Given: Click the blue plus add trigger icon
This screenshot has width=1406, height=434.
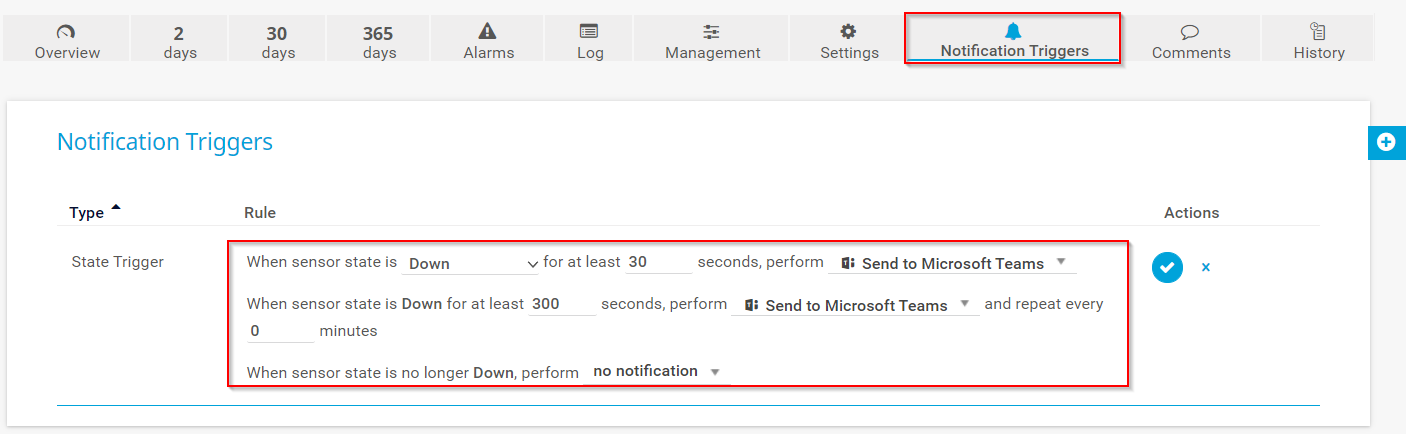Looking at the screenshot, I should point(1386,142).
